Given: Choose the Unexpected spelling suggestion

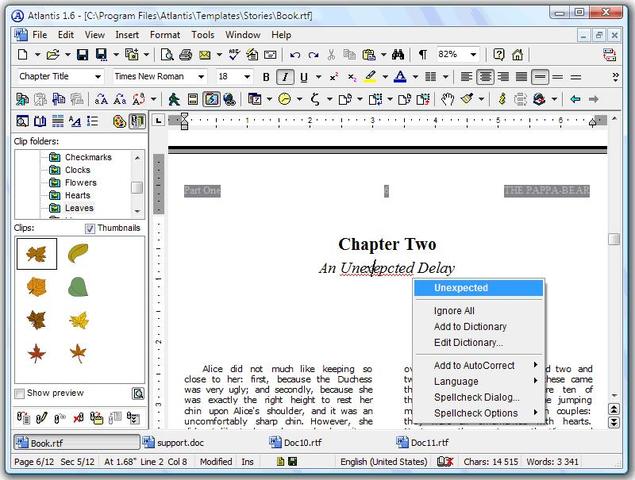Looking at the screenshot, I should [x=479, y=288].
